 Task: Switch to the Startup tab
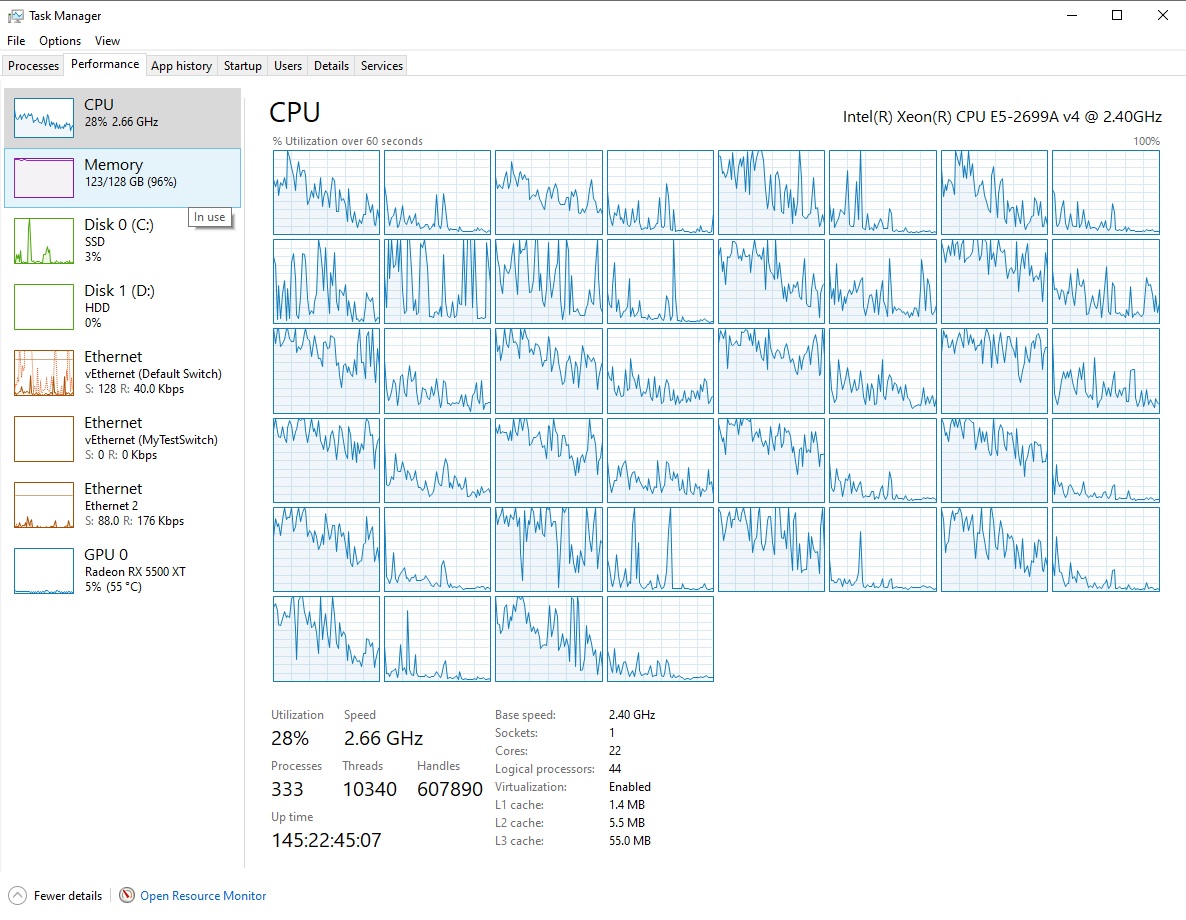click(243, 66)
